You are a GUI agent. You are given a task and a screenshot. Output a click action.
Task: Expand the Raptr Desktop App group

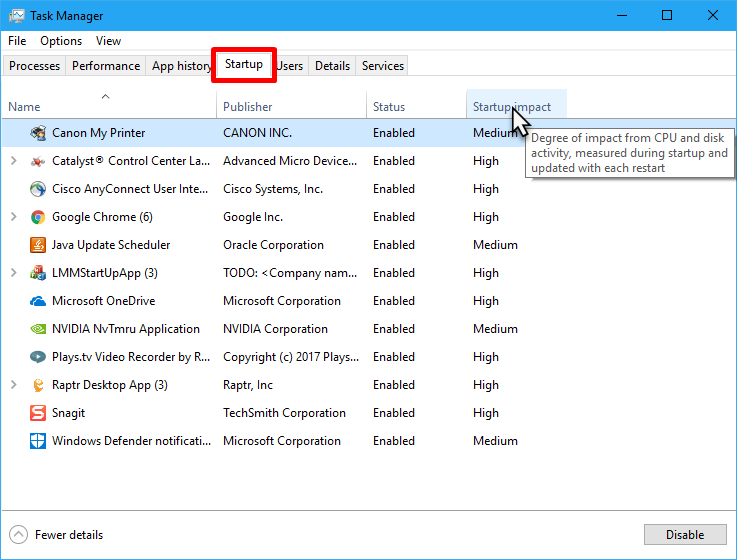[x=14, y=385]
